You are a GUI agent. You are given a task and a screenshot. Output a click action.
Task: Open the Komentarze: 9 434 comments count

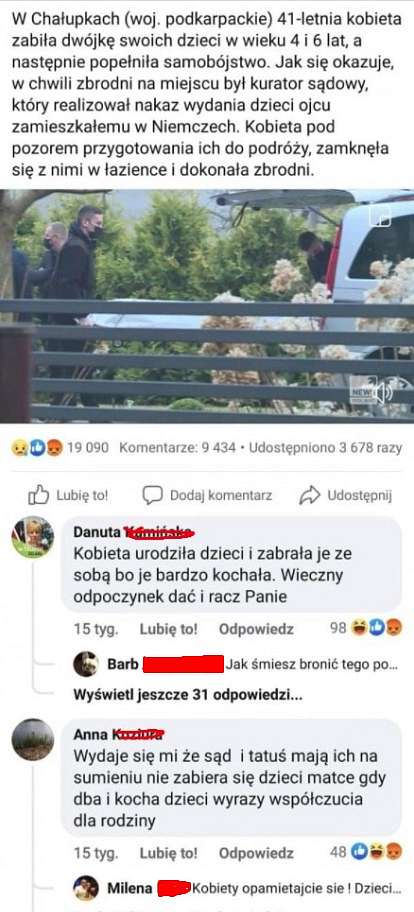click(177, 448)
